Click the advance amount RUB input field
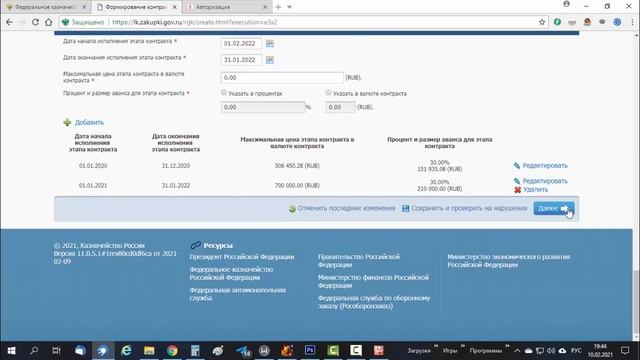Viewport: 640px width, 360px height. tap(340, 107)
